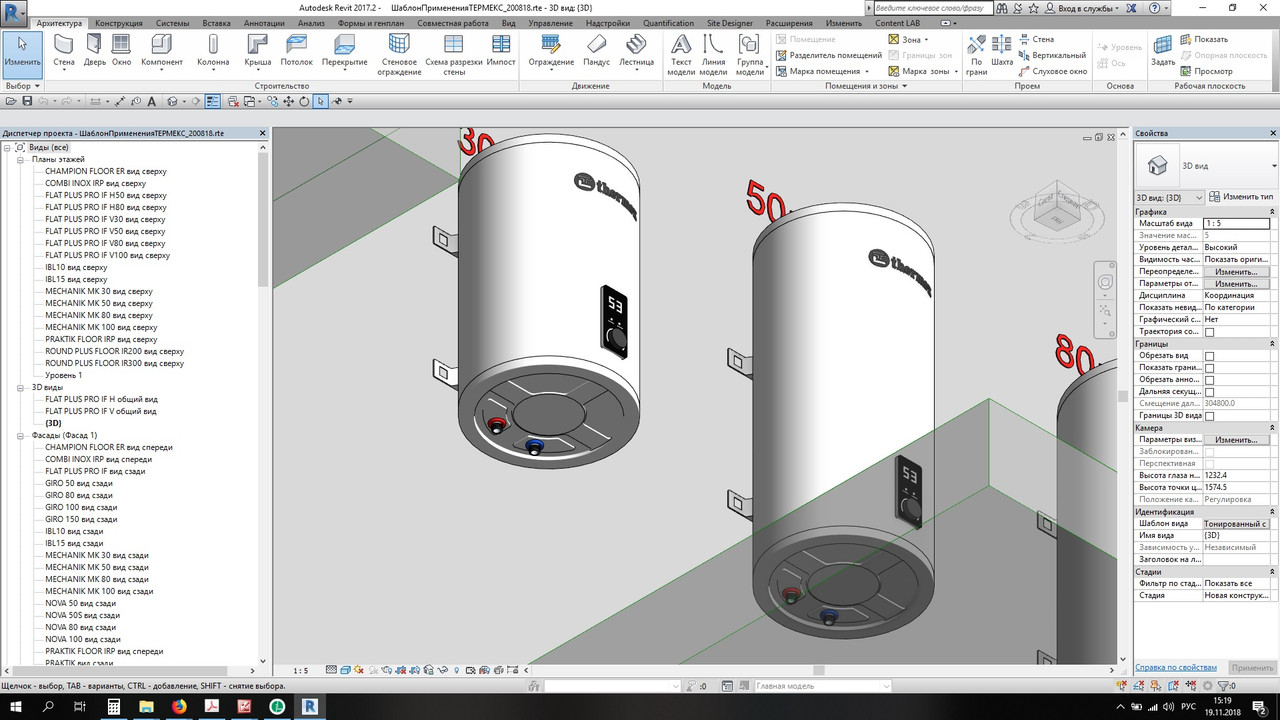Pick the Крыша (Roof) tool
The image size is (1280, 720).
(x=257, y=51)
